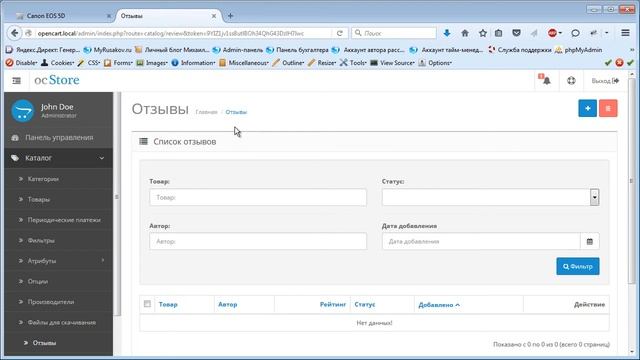This screenshot has width=640, height=360.
Task: Open the Adblock Plus red icon
Action: (x=553, y=33)
